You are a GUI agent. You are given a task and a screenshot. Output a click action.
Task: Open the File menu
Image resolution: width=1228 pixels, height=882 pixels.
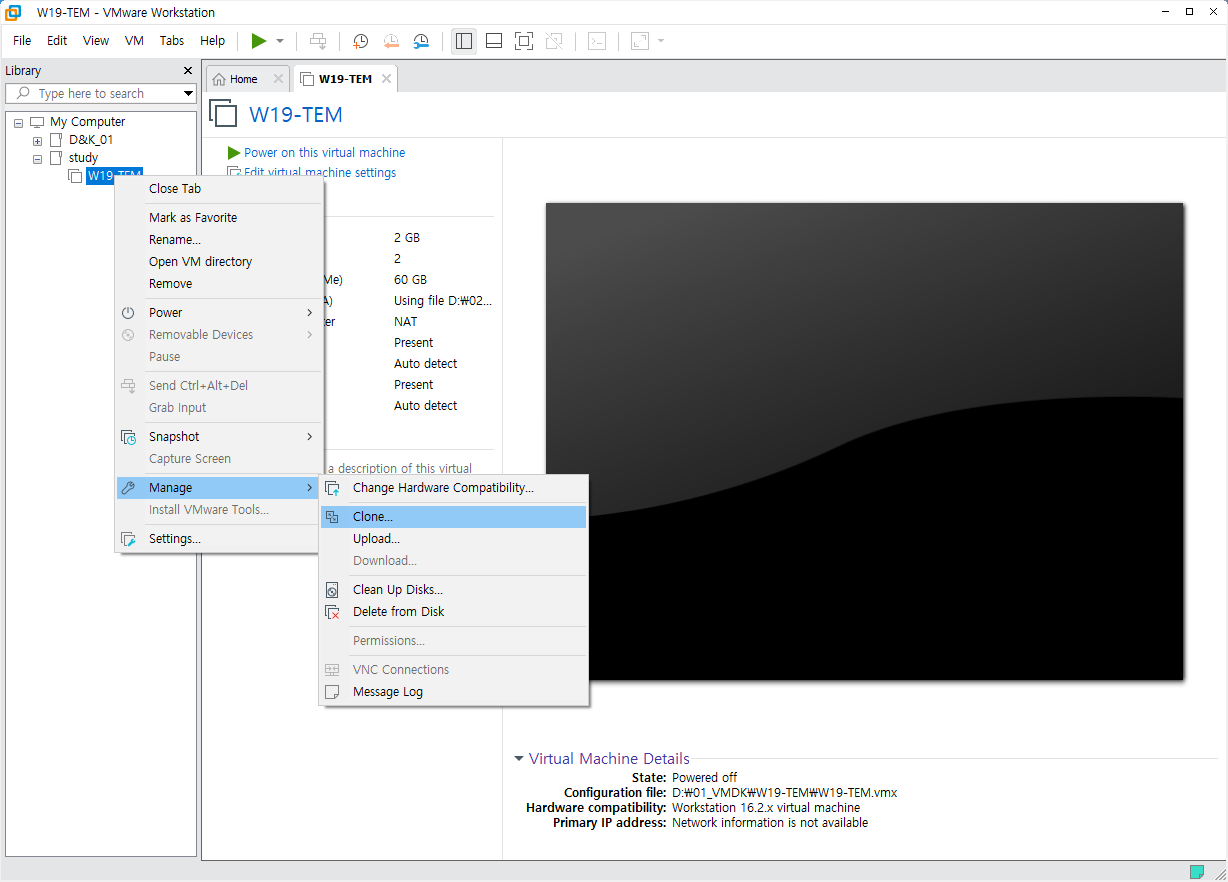(x=22, y=41)
